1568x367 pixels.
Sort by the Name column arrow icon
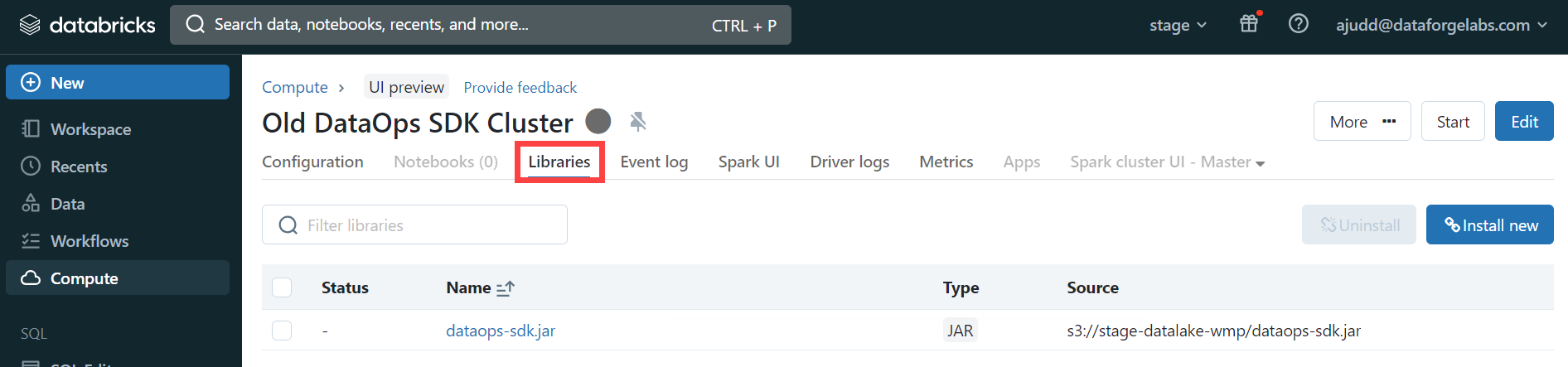[x=506, y=288]
